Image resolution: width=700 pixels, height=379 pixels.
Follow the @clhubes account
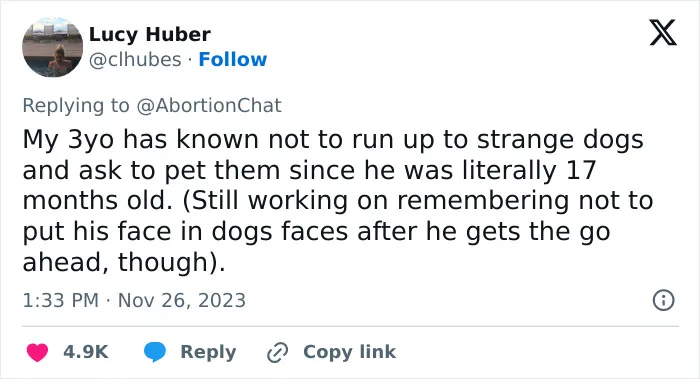point(233,59)
